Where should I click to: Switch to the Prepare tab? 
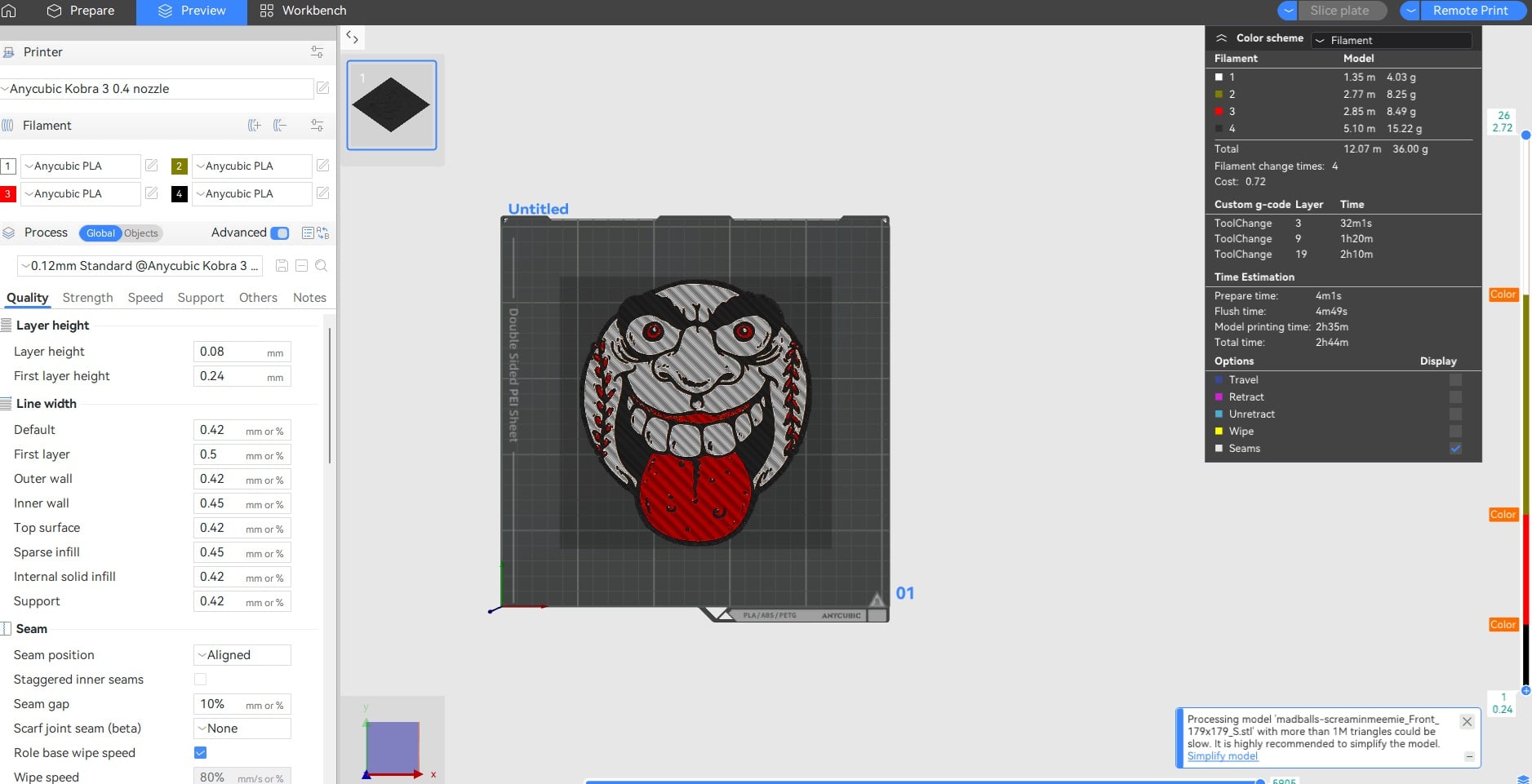(x=81, y=11)
